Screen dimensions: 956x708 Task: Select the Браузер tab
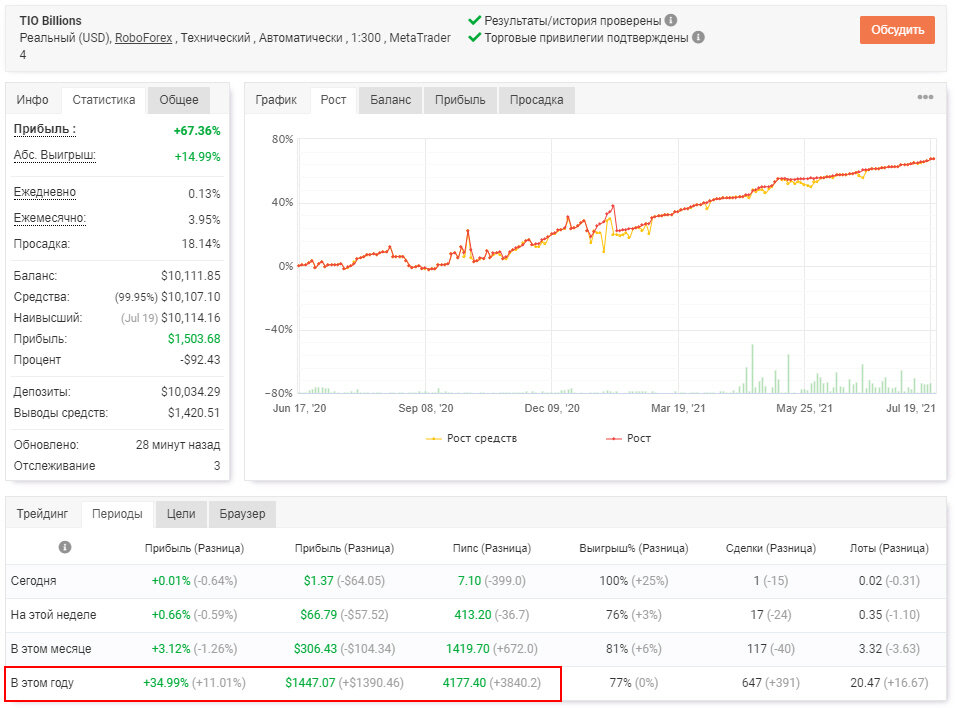click(242, 514)
